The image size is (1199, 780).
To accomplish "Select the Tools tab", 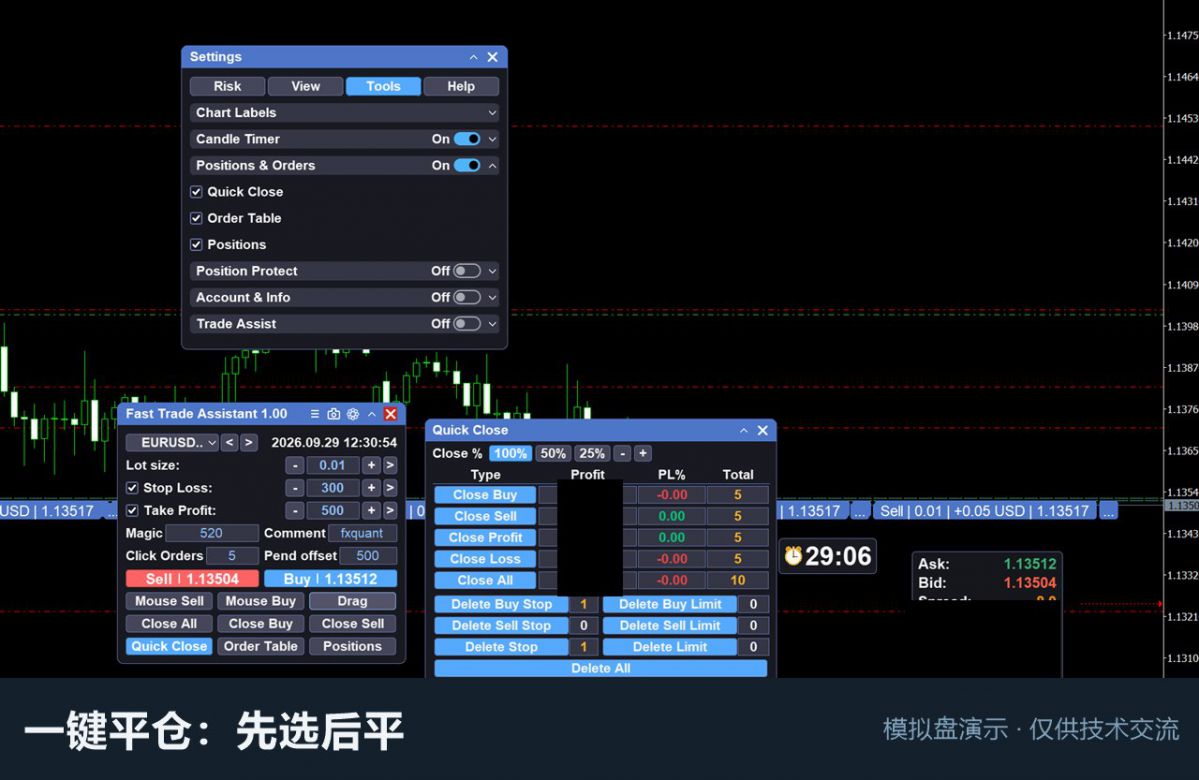I will [x=383, y=86].
